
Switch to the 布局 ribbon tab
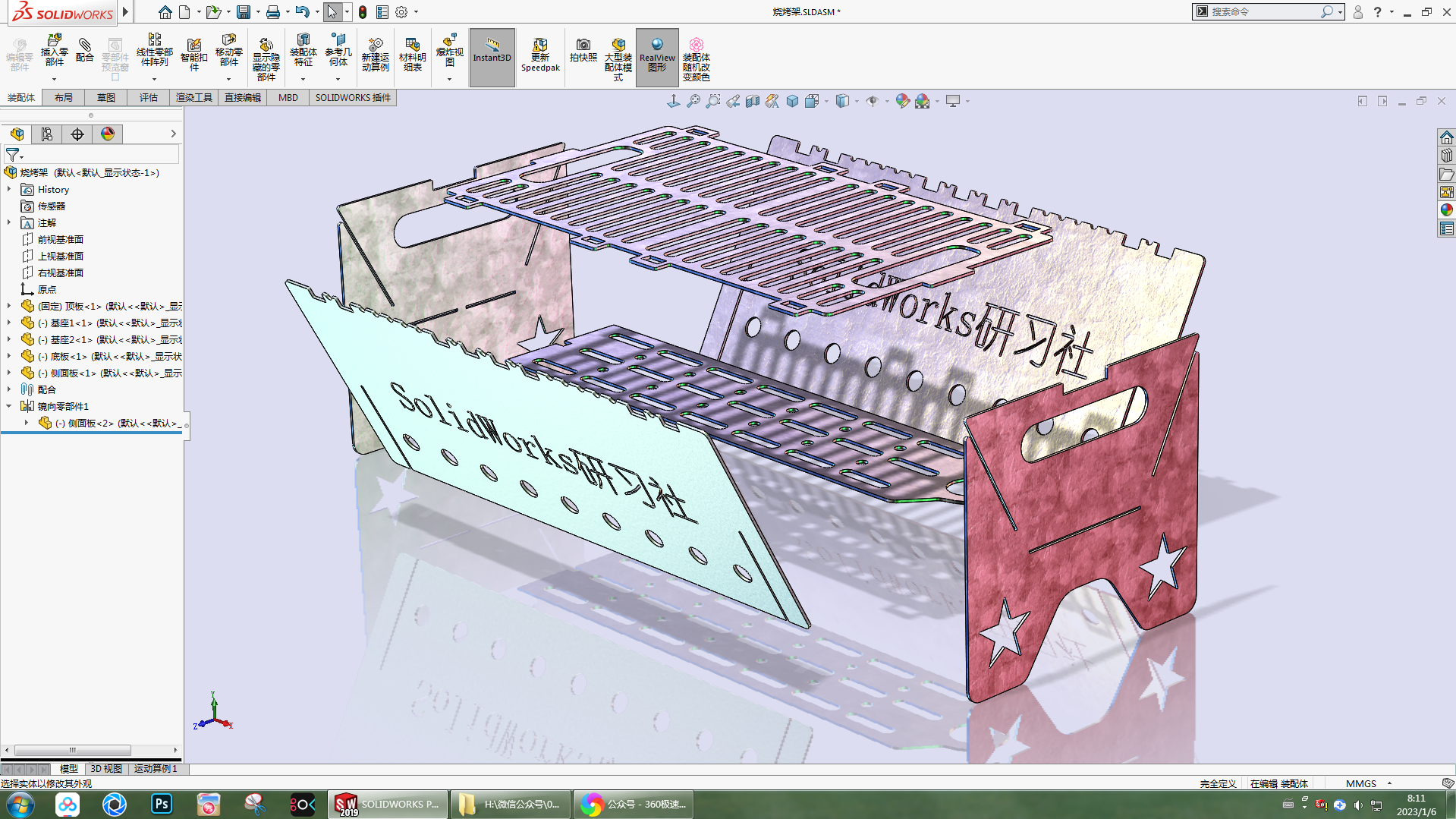[64, 97]
